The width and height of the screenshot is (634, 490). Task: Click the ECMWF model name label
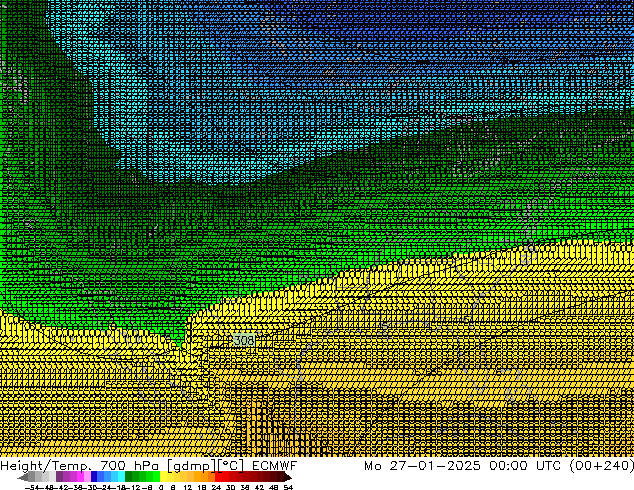click(x=275, y=466)
